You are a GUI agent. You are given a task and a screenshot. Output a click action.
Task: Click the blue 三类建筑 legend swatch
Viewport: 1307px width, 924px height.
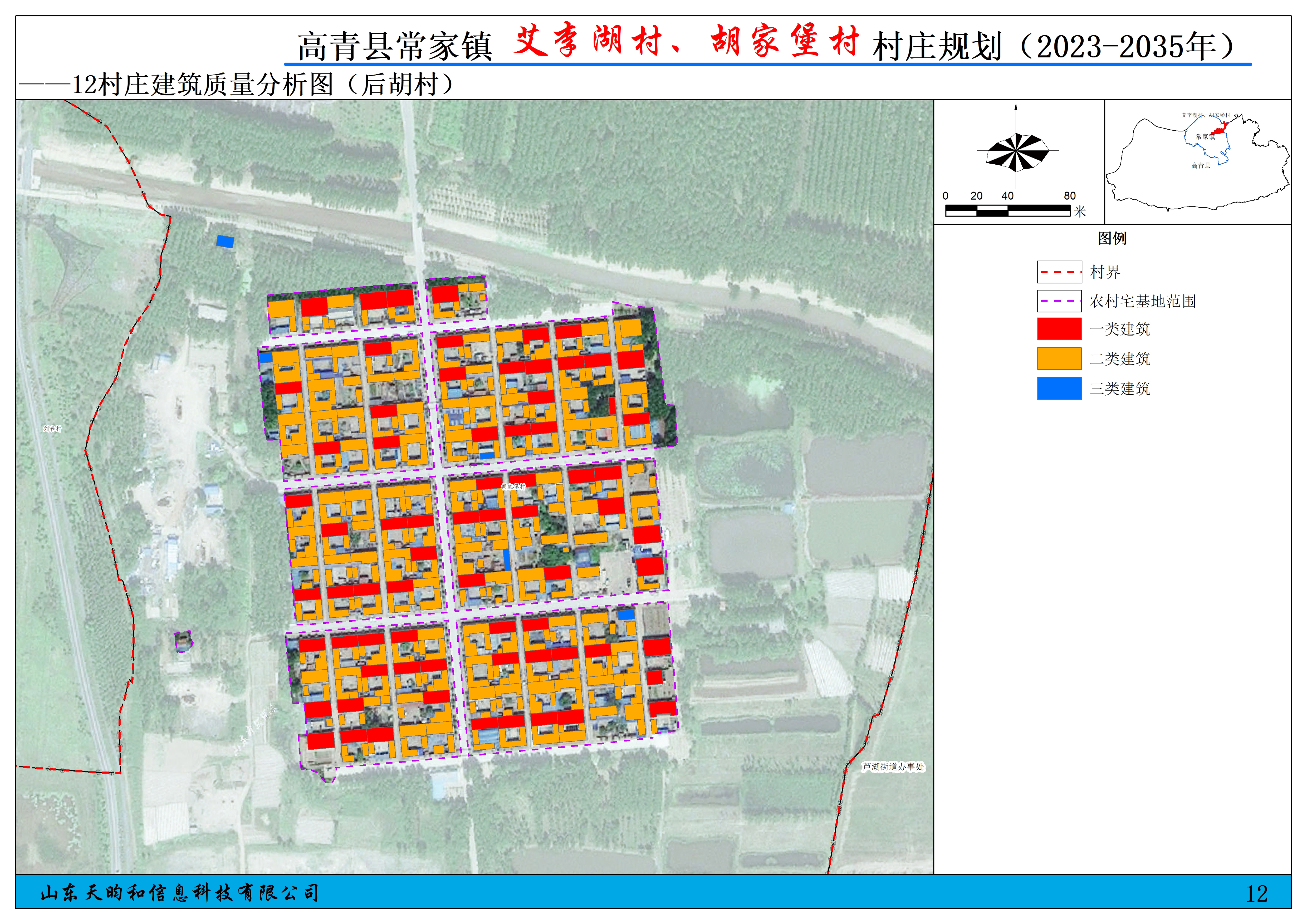click(1059, 389)
